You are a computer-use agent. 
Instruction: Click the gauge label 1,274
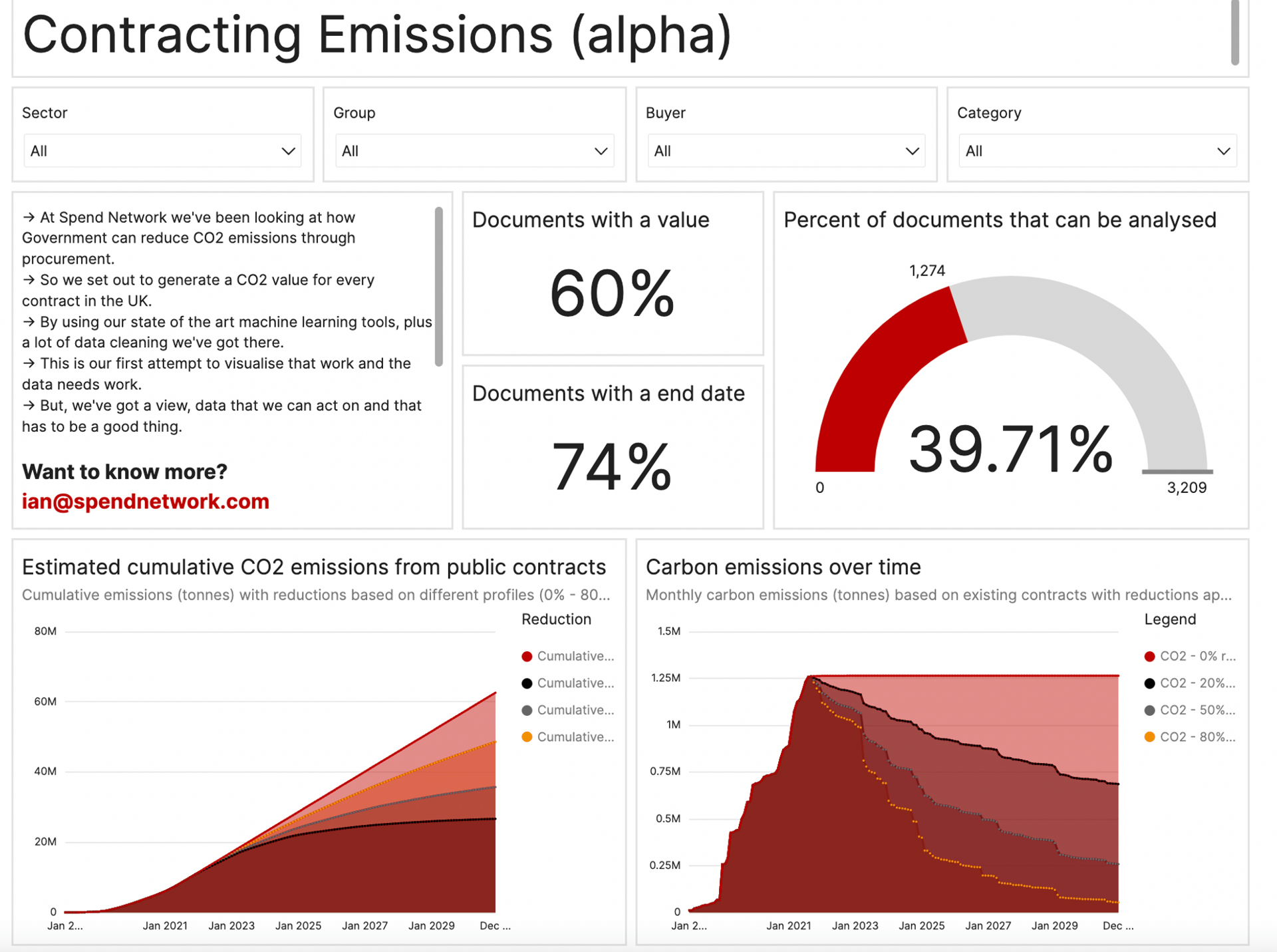click(927, 271)
